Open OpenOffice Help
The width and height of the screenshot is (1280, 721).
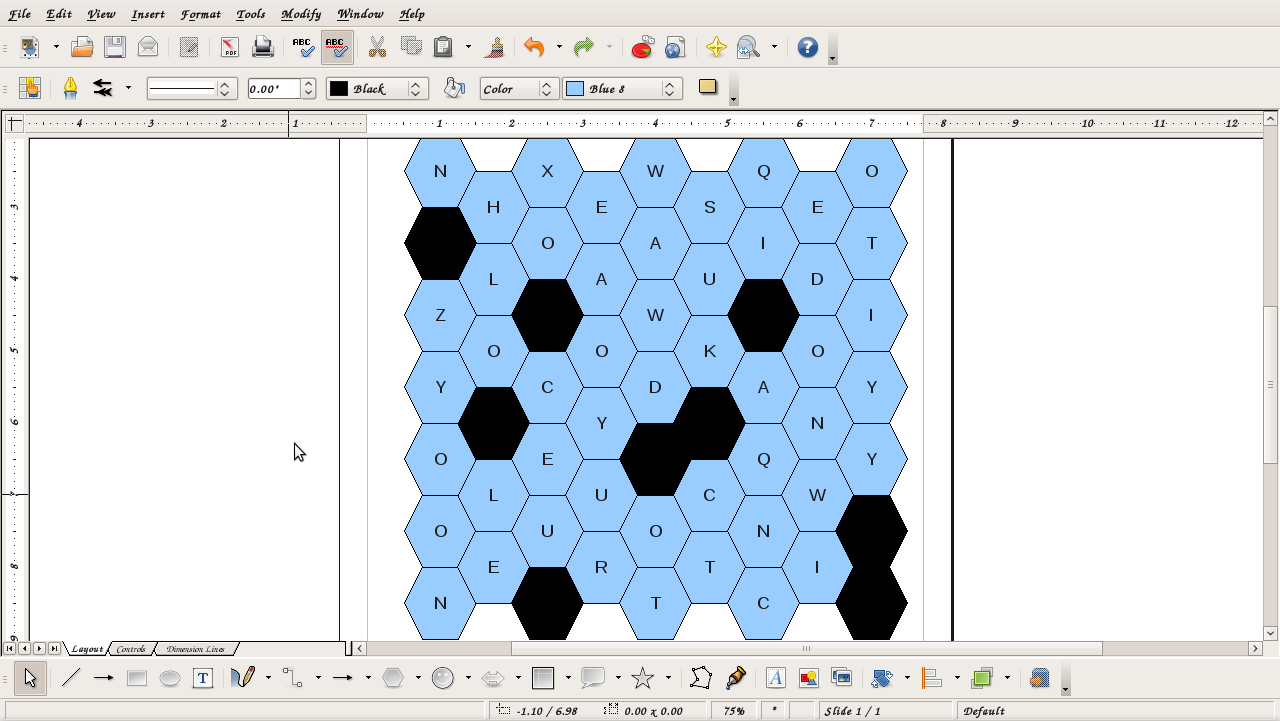point(808,47)
